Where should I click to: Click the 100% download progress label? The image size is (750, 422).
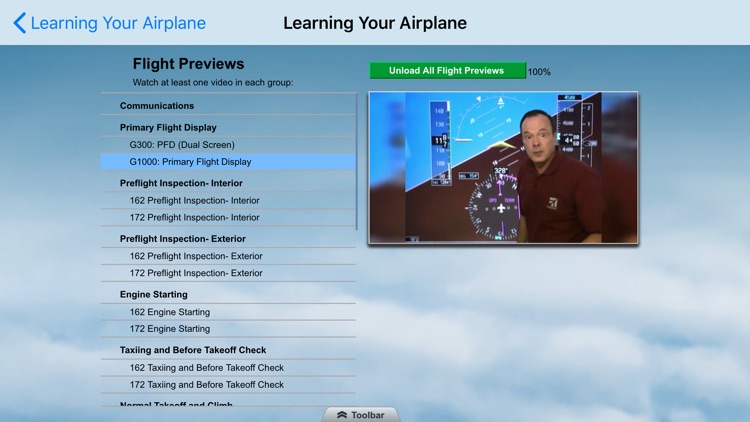539,72
